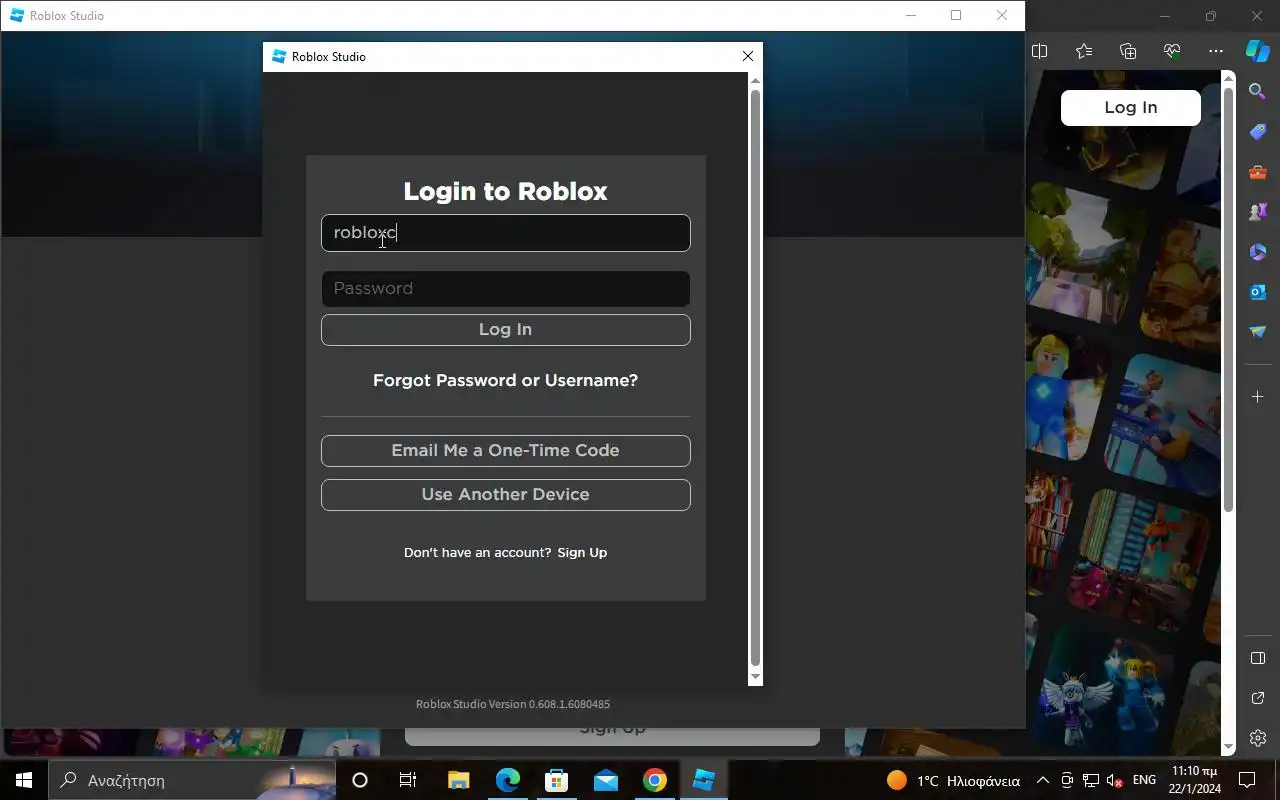This screenshot has height=800, width=1280.
Task: Open the Windows Start menu
Action: [x=24, y=780]
